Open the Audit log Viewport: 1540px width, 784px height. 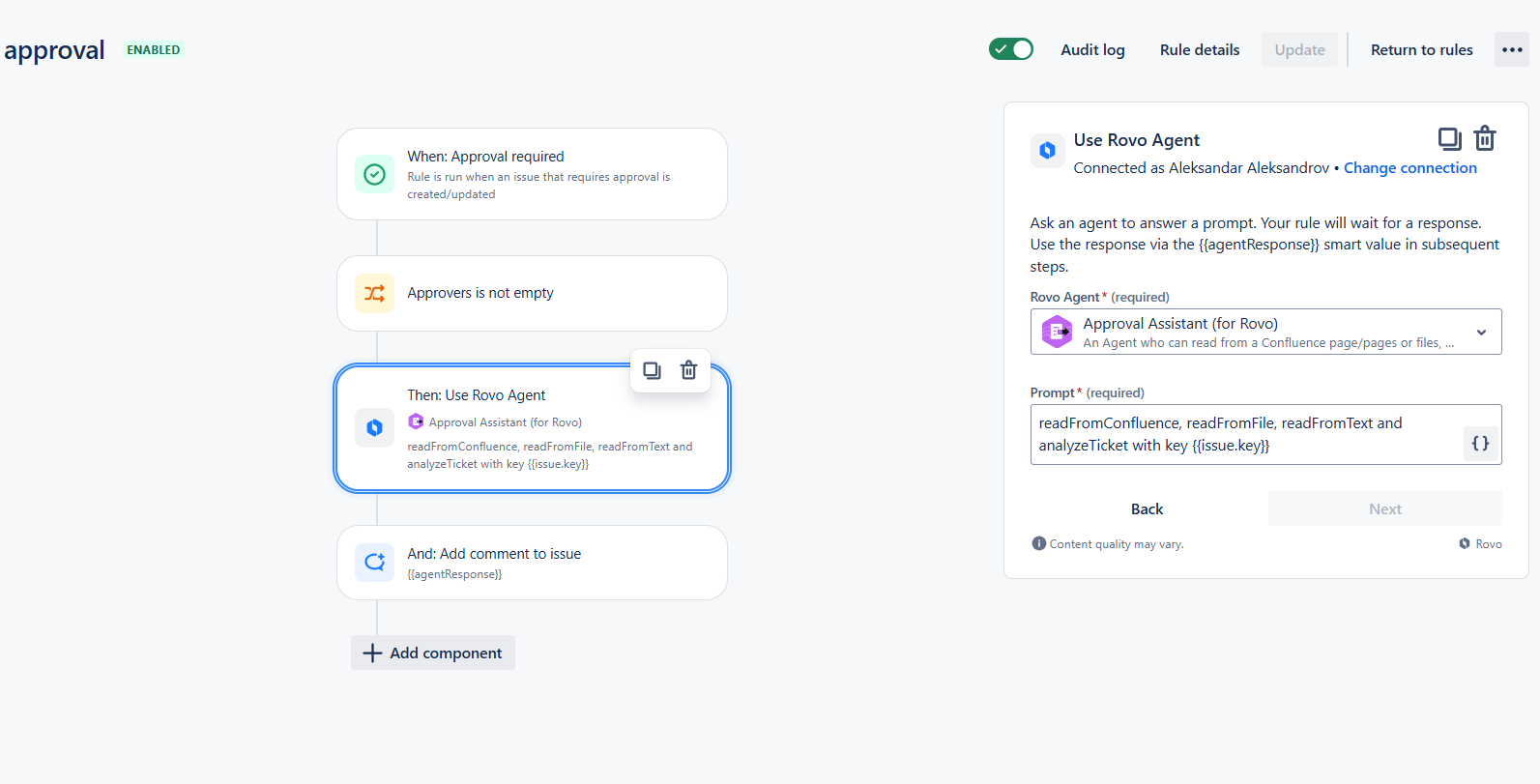1092,49
